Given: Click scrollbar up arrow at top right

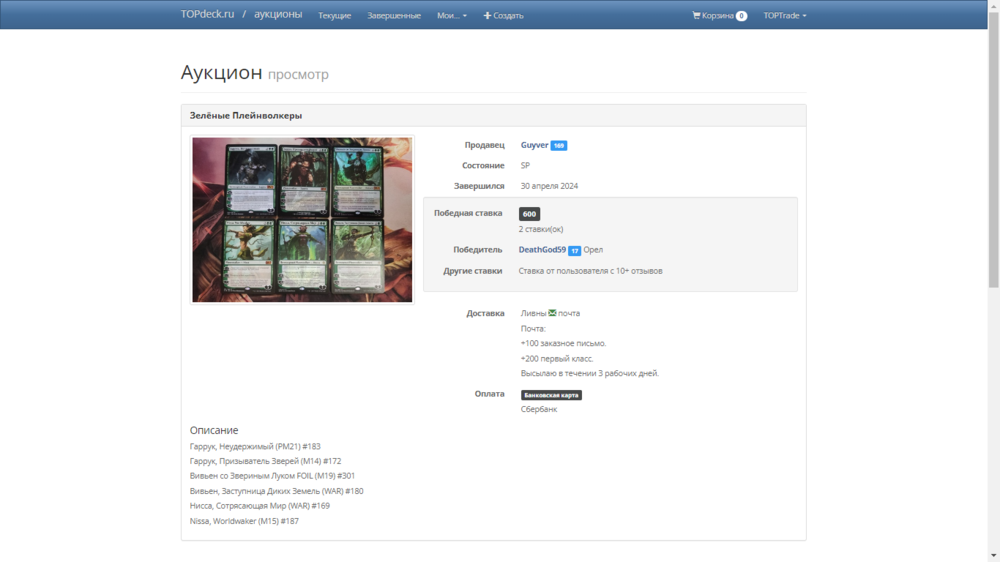Looking at the screenshot, I should [x=993, y=6].
